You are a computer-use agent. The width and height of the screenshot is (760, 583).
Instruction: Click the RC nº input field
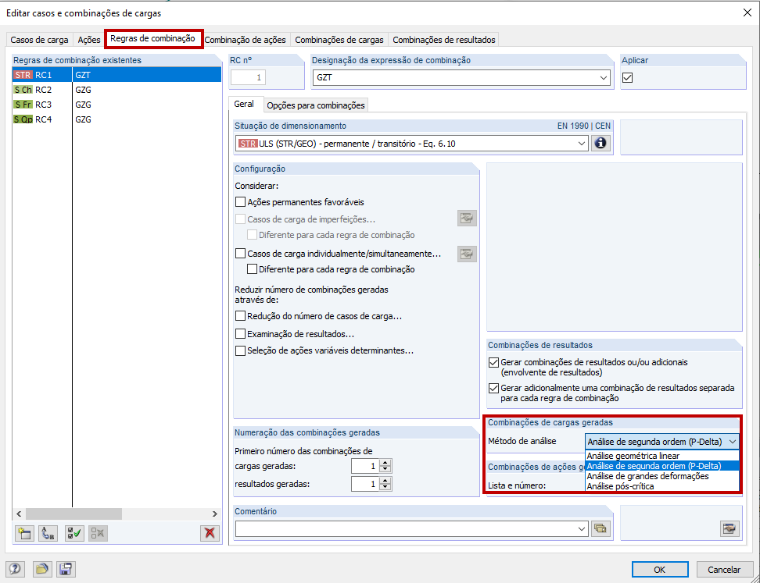point(248,77)
